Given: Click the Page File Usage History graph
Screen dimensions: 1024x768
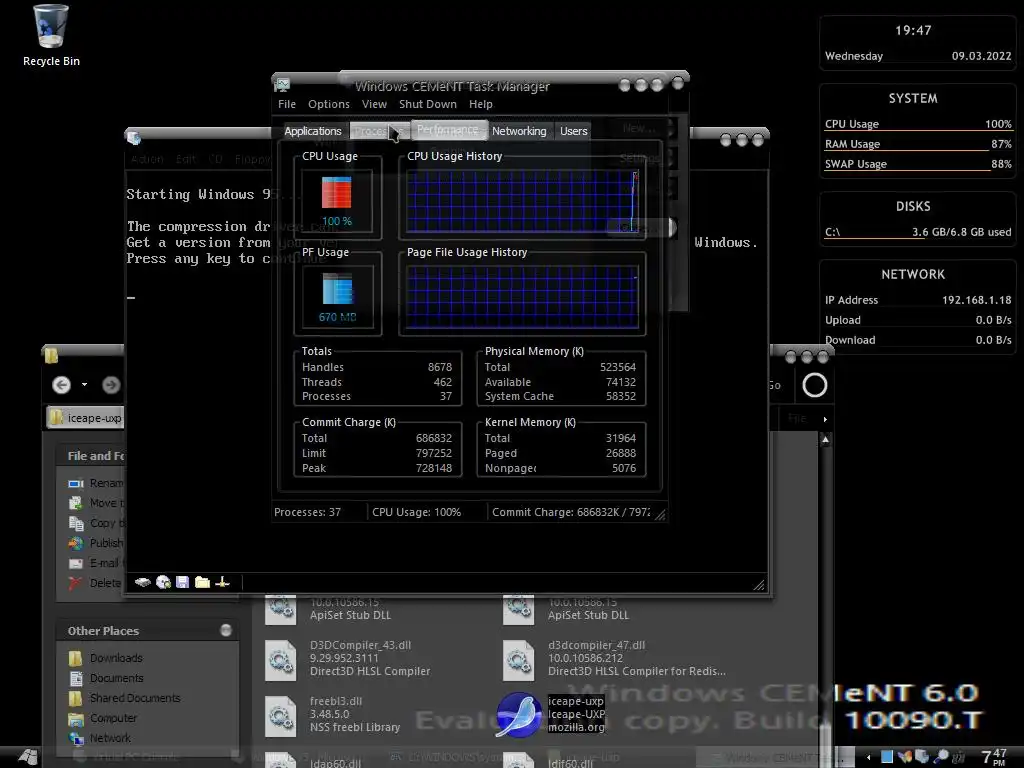Looking at the screenshot, I should pyautogui.click(x=522, y=297).
